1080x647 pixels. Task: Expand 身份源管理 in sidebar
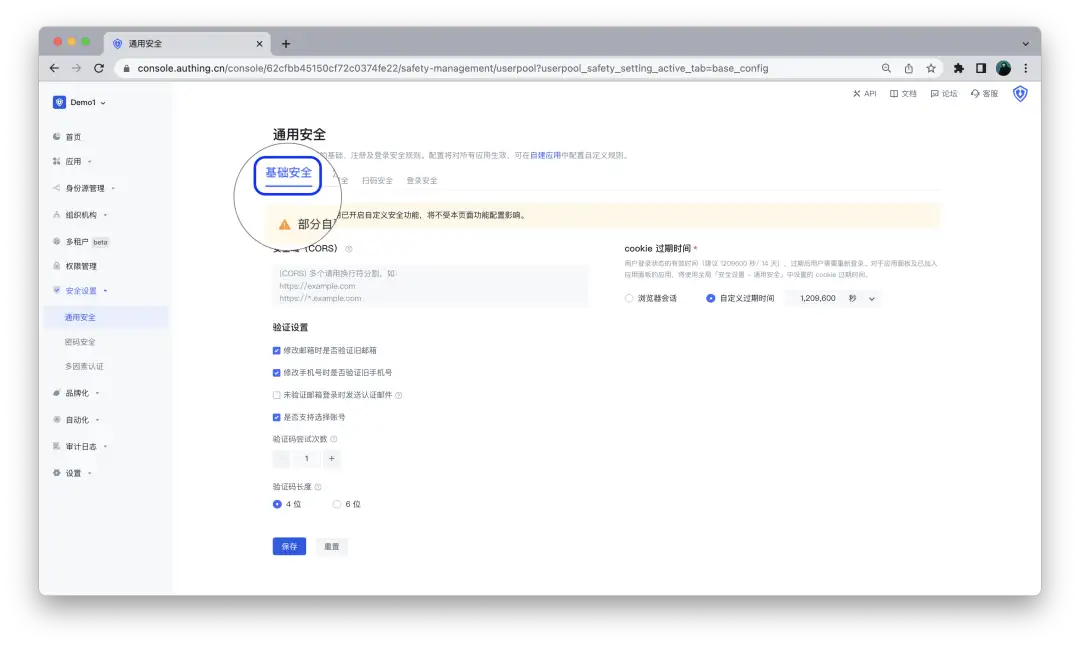(85, 188)
